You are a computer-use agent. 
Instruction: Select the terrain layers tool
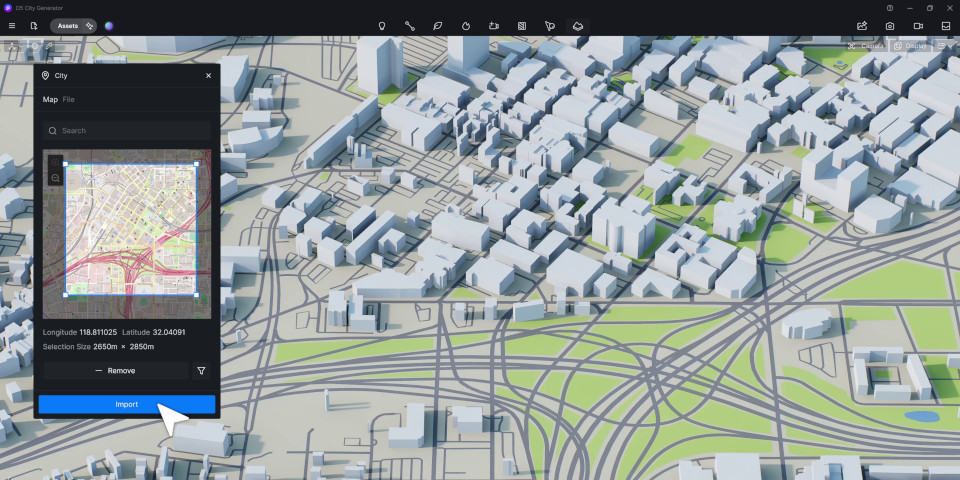(578, 26)
